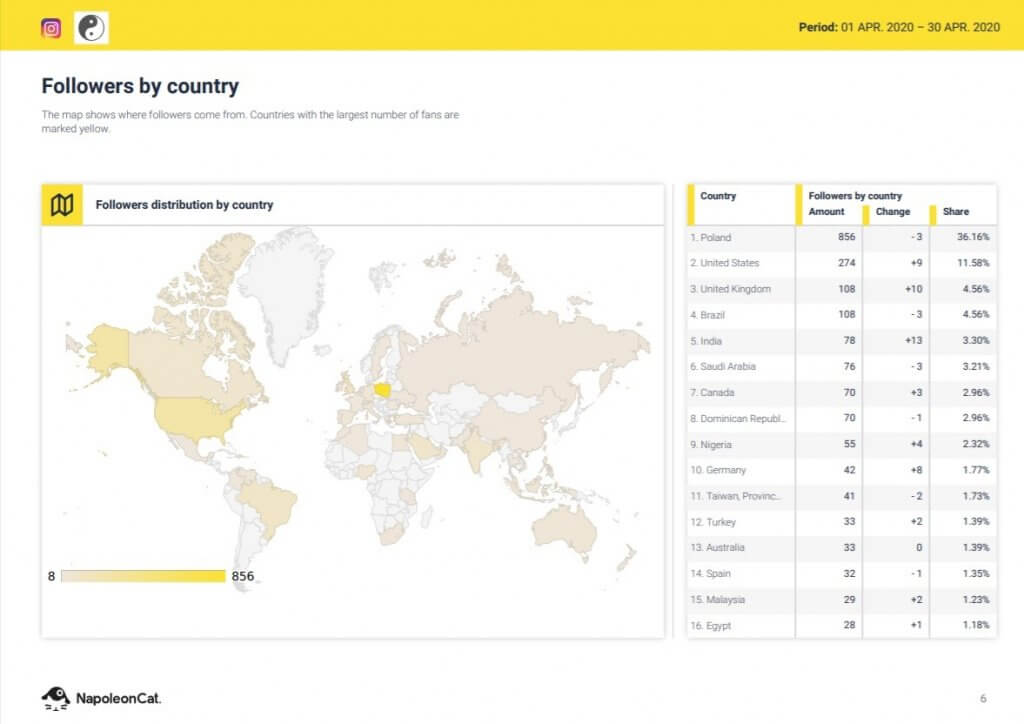Viewport: 1024px width, 724px height.
Task: Select the Country column header
Action: pos(718,196)
